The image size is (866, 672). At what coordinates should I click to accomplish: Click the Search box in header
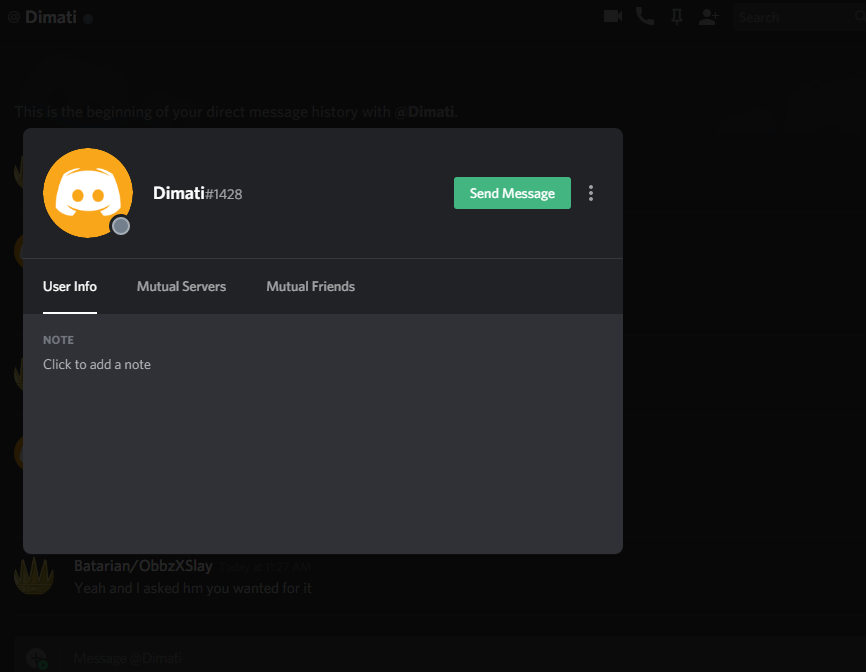pyautogui.click(x=800, y=17)
